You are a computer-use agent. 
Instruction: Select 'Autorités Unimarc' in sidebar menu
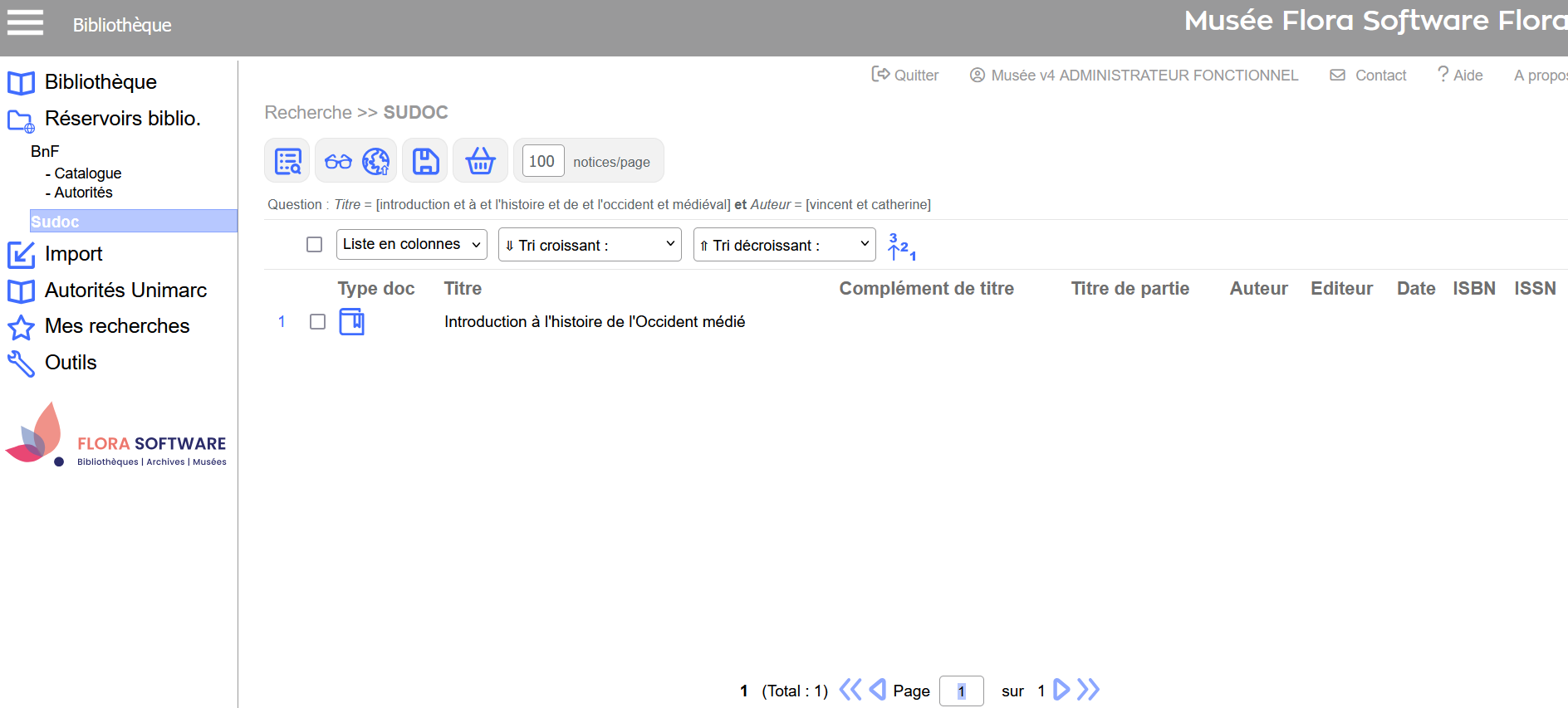click(125, 291)
